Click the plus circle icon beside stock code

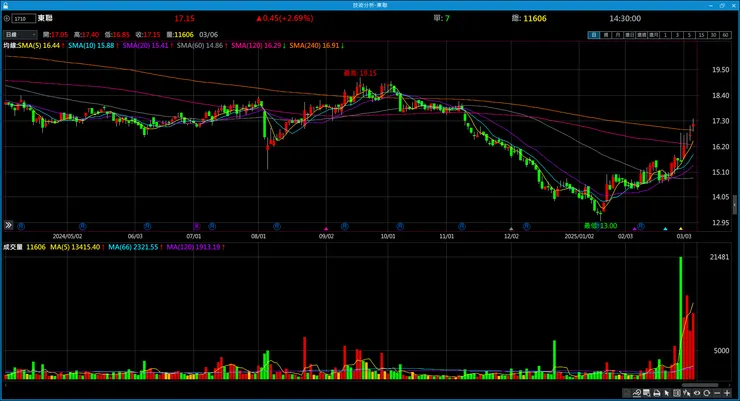(7, 18)
